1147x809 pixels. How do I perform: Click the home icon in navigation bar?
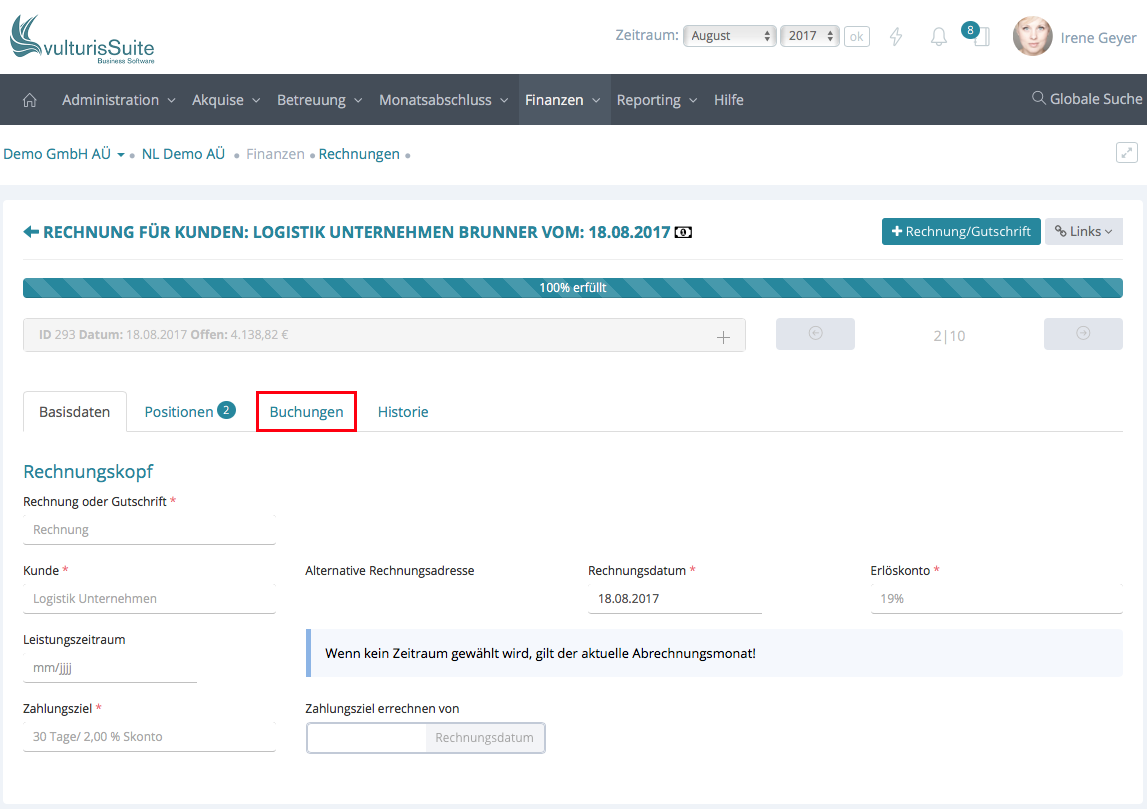pos(30,100)
